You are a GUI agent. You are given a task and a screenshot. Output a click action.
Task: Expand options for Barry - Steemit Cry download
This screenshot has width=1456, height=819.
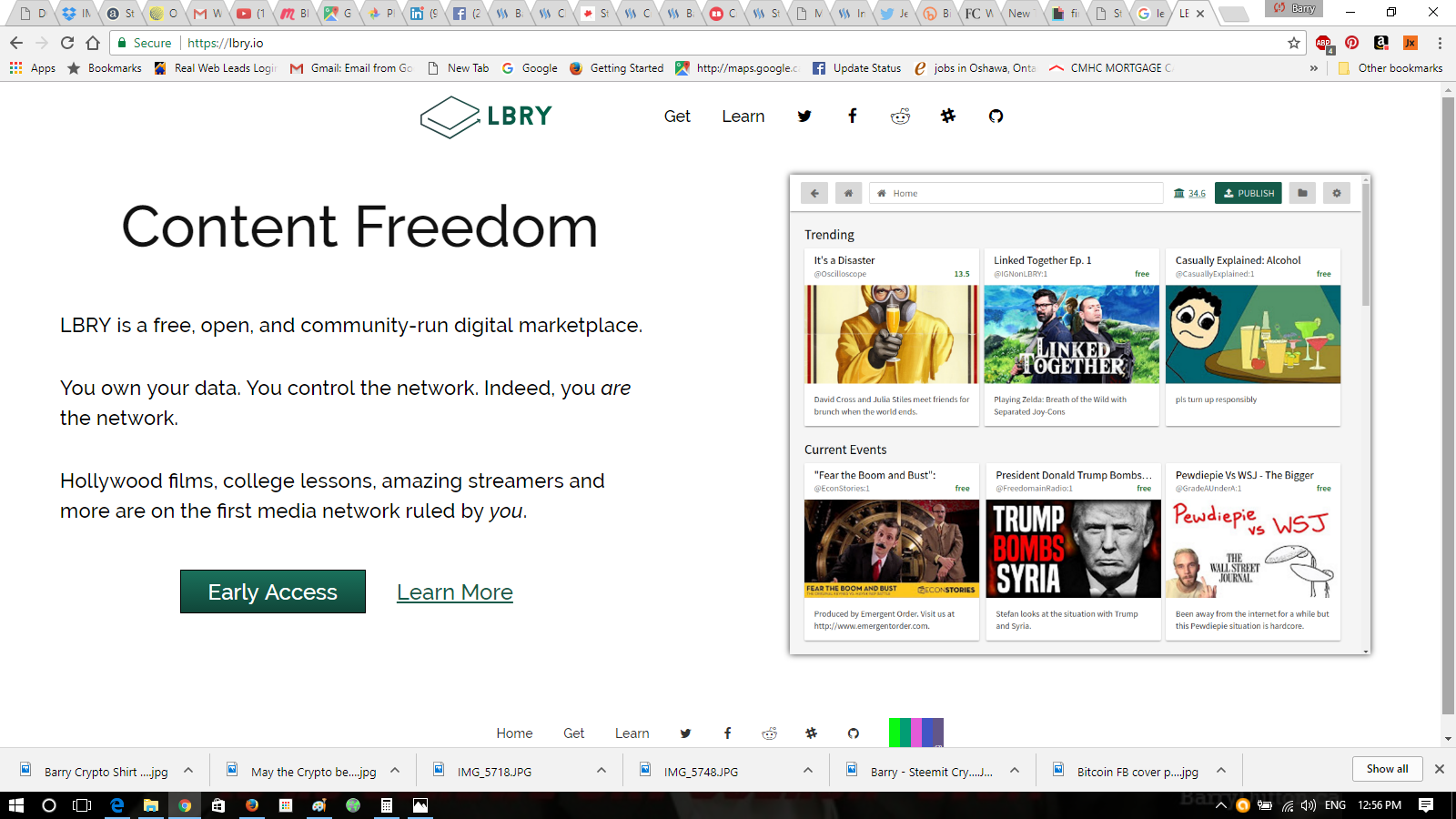pos(1015,771)
